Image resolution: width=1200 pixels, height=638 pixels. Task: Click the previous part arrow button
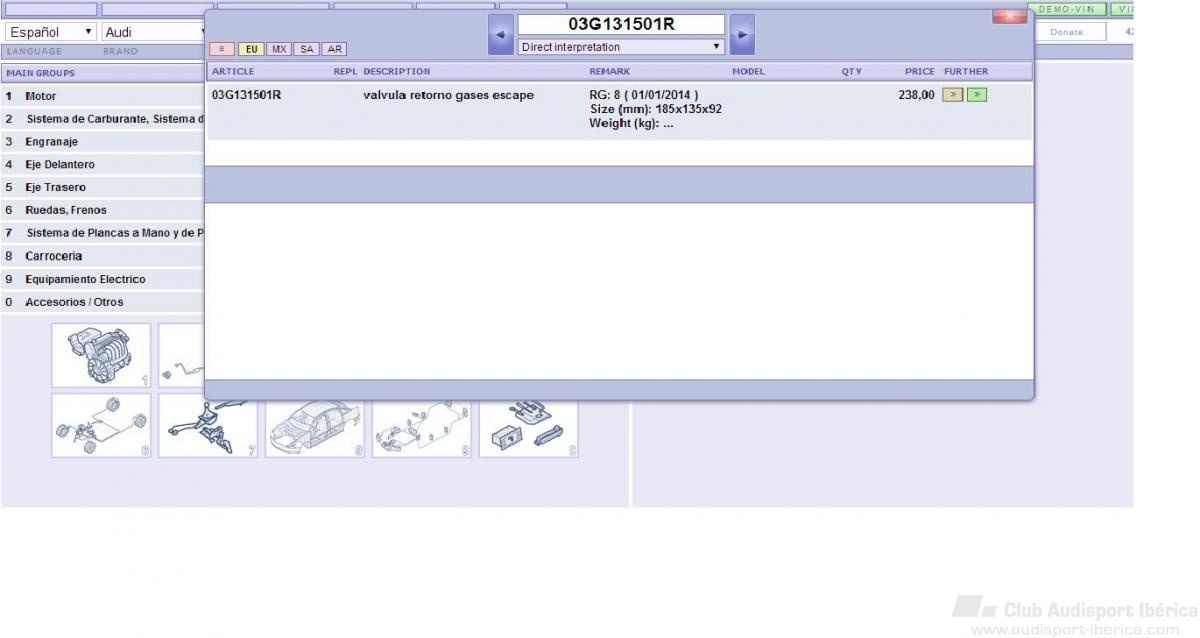pyautogui.click(x=501, y=35)
